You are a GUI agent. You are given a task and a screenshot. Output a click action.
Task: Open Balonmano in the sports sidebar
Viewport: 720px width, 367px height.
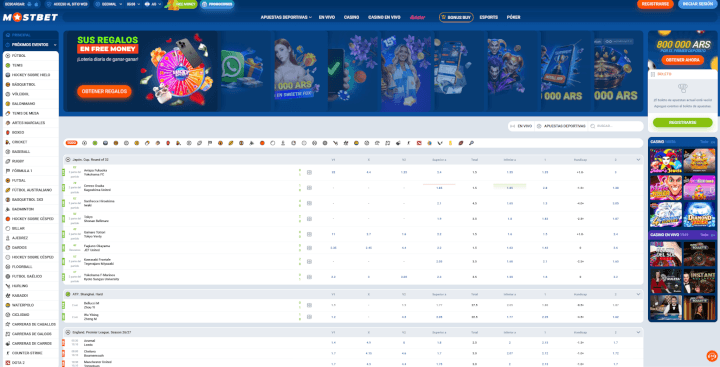click(x=31, y=104)
